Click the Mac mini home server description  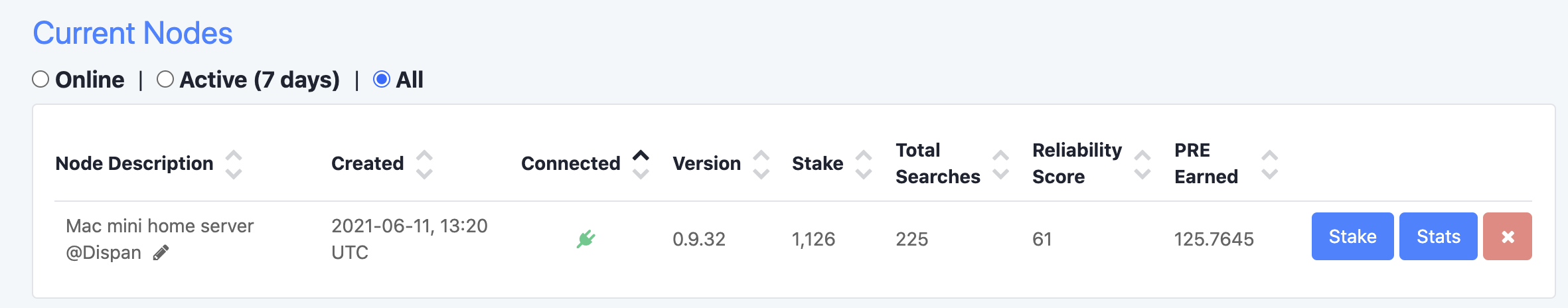[159, 226]
